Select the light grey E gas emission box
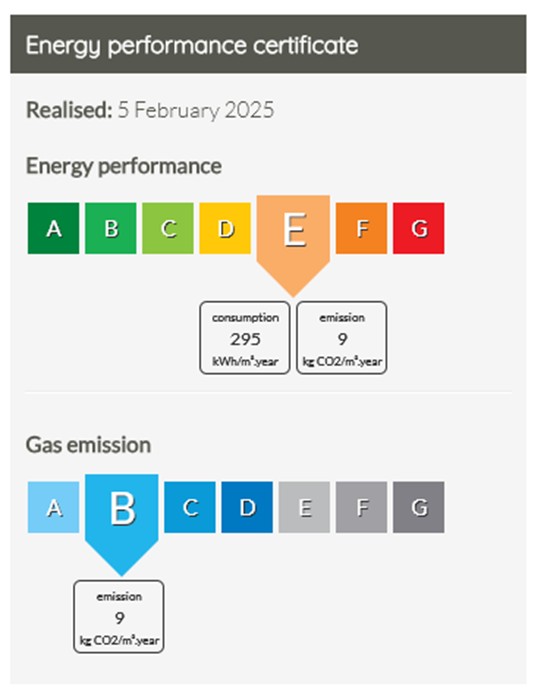The width and height of the screenshot is (547, 693). pos(304,507)
